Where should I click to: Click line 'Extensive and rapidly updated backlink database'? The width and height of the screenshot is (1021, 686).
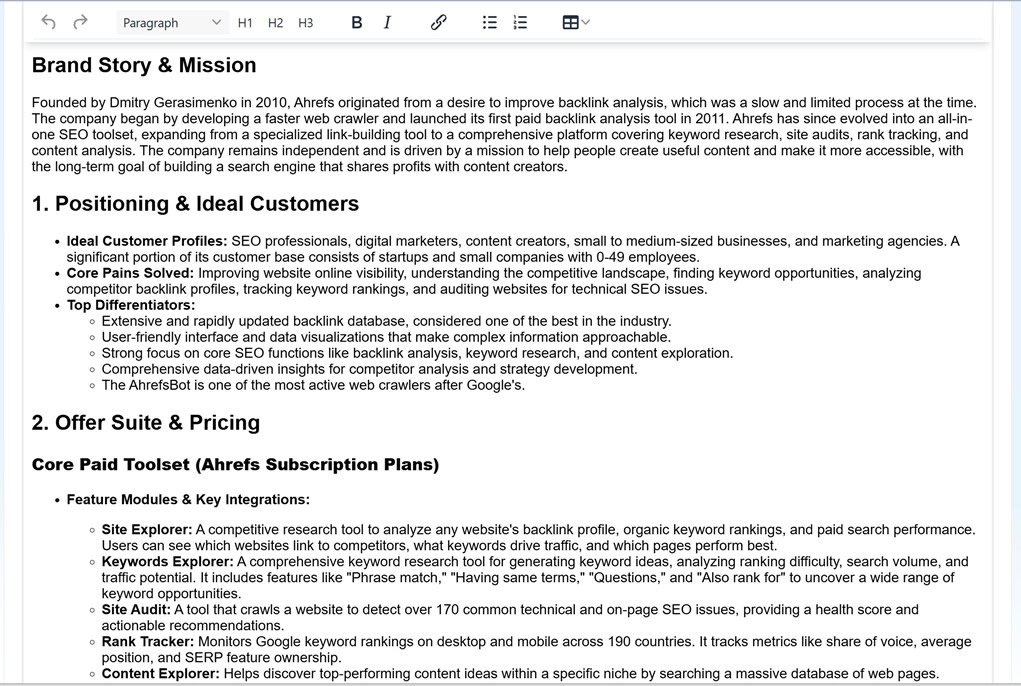point(386,322)
